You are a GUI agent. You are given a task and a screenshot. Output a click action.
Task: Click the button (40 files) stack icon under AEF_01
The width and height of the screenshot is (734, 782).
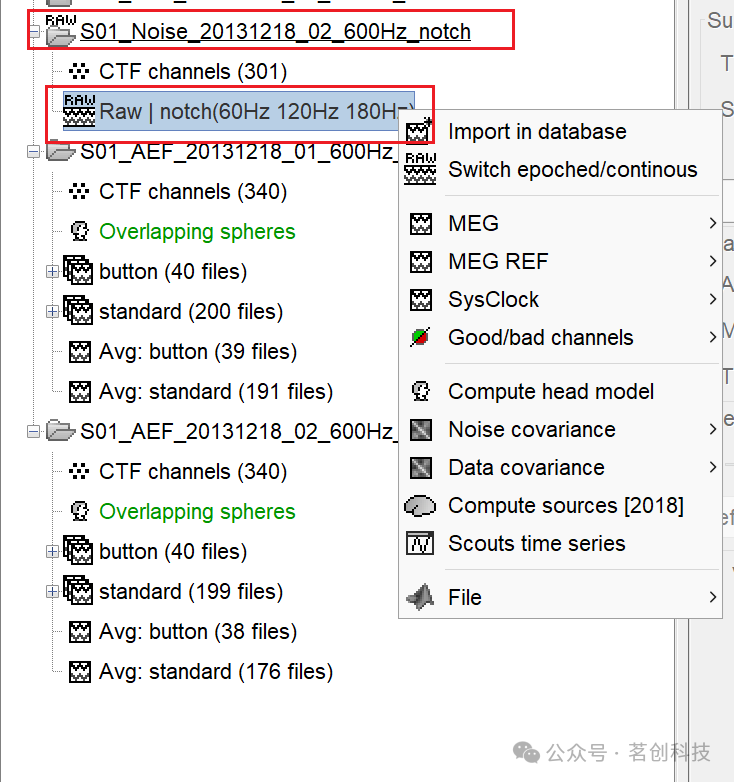(78, 271)
